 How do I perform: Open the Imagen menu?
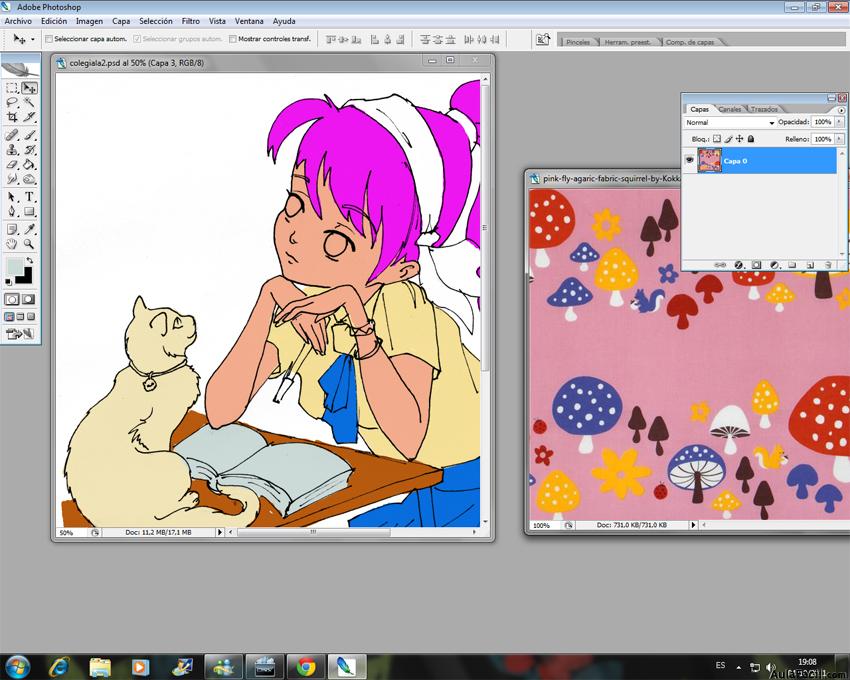89,21
